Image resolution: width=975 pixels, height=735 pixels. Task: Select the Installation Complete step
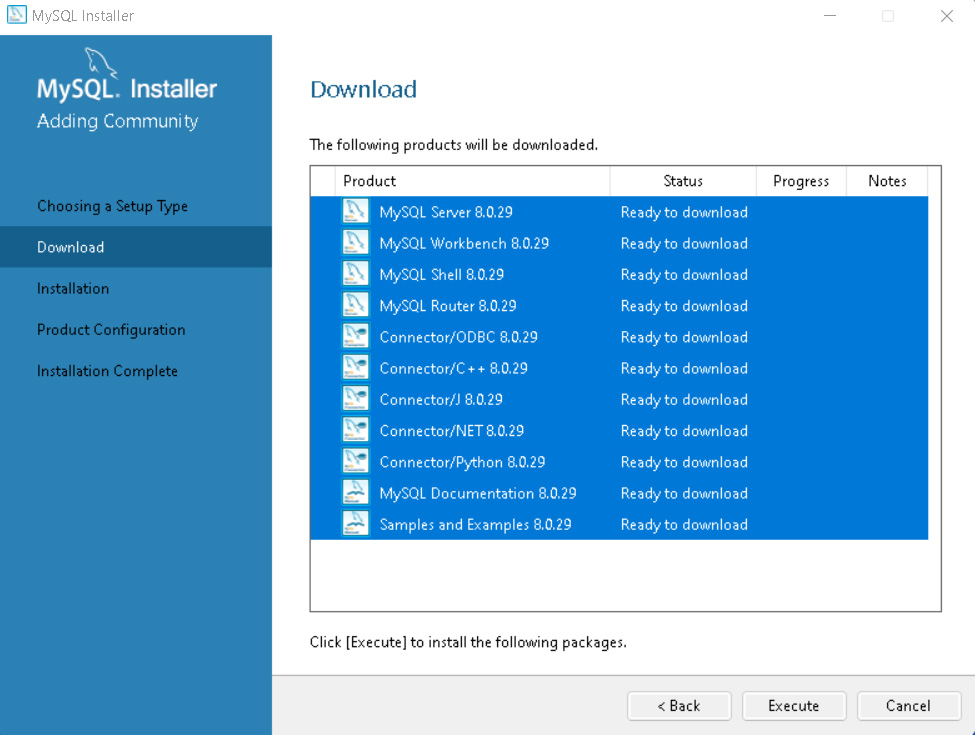[x=108, y=371]
